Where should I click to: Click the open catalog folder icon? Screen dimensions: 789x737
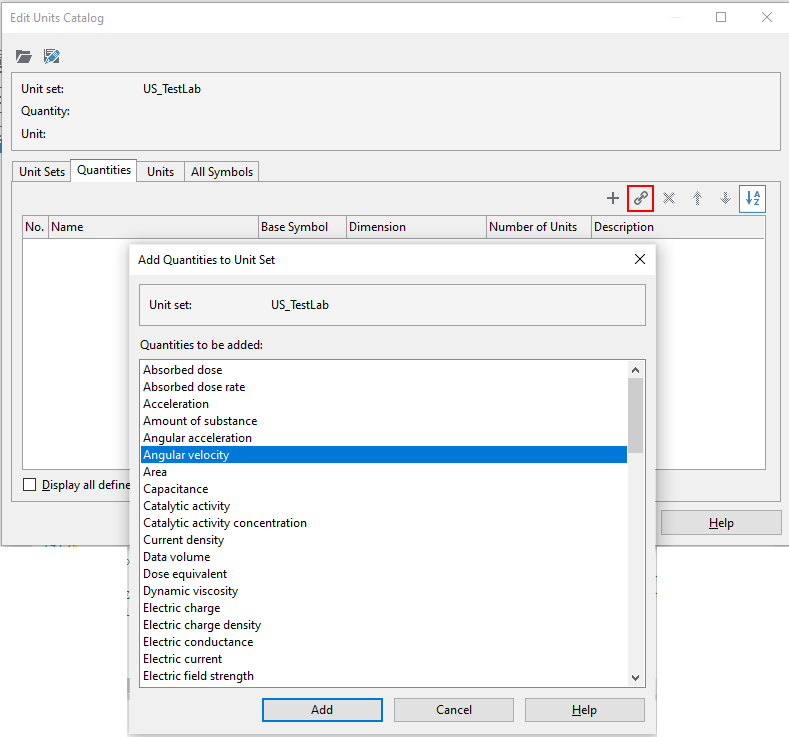pos(24,57)
